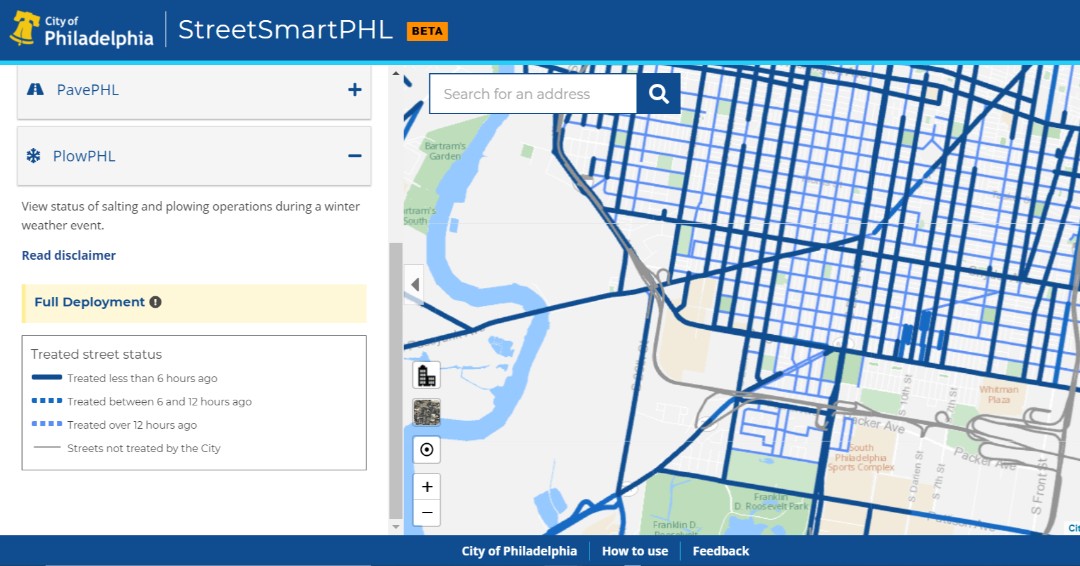1080x566 pixels.
Task: Click the S Front St street label
Action: (1039, 485)
